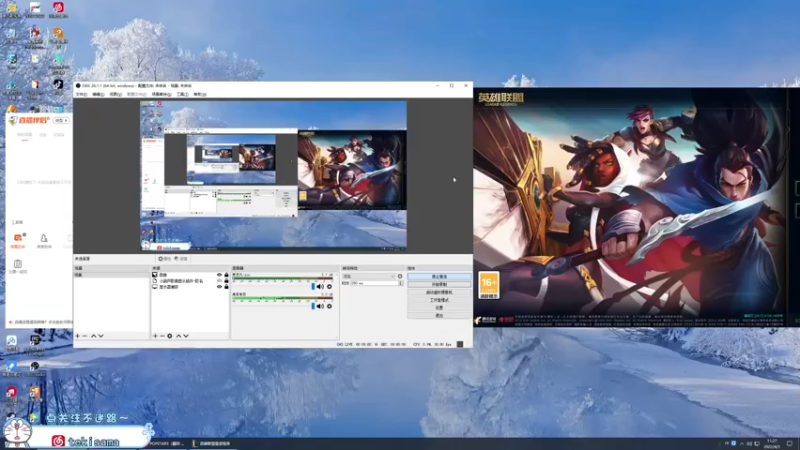Image resolution: width=800 pixels, height=450 pixels.
Task: Toggle lock on the image source
Action: point(227,275)
